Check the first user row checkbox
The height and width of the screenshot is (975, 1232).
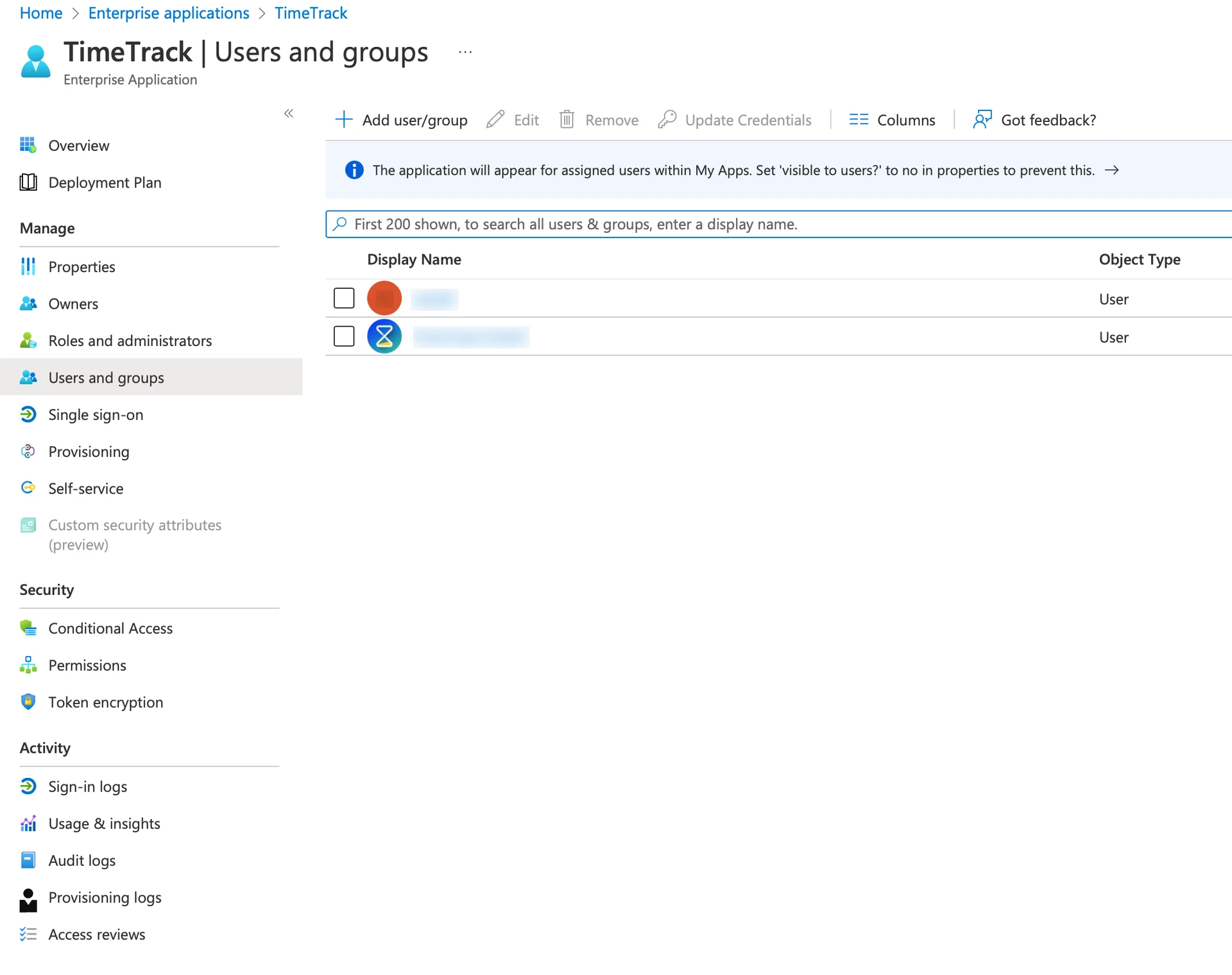(x=344, y=298)
